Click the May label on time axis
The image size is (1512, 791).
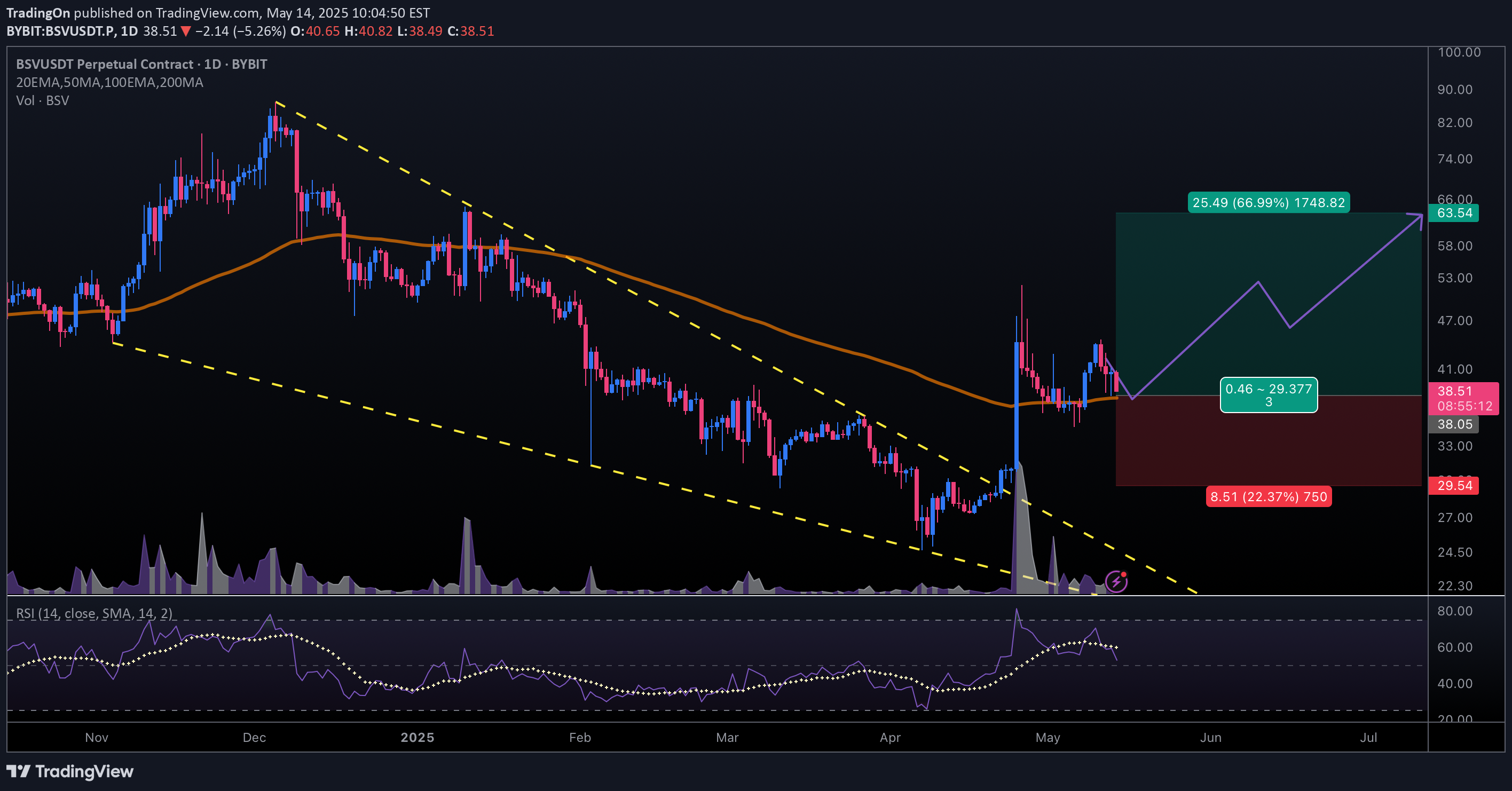1047,738
